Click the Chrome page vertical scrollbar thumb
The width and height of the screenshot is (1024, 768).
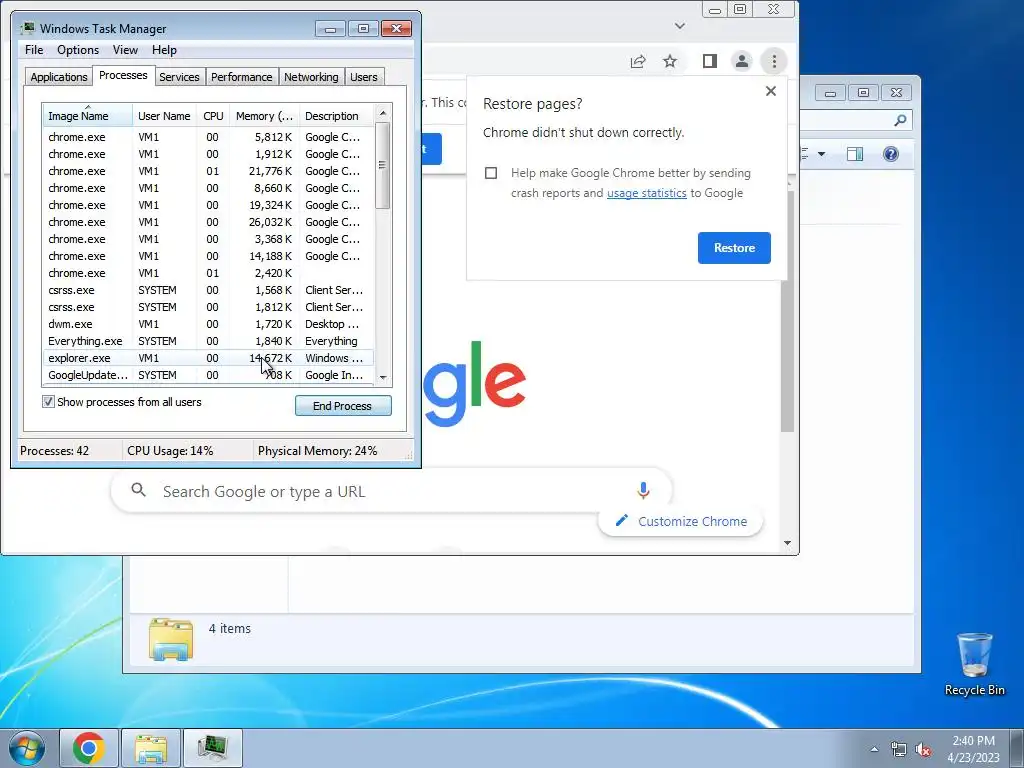(787, 311)
